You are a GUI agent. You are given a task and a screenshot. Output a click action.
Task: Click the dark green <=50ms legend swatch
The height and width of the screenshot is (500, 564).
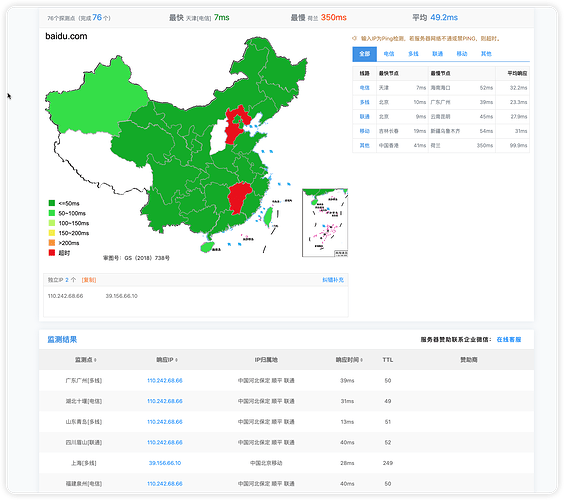pos(52,203)
